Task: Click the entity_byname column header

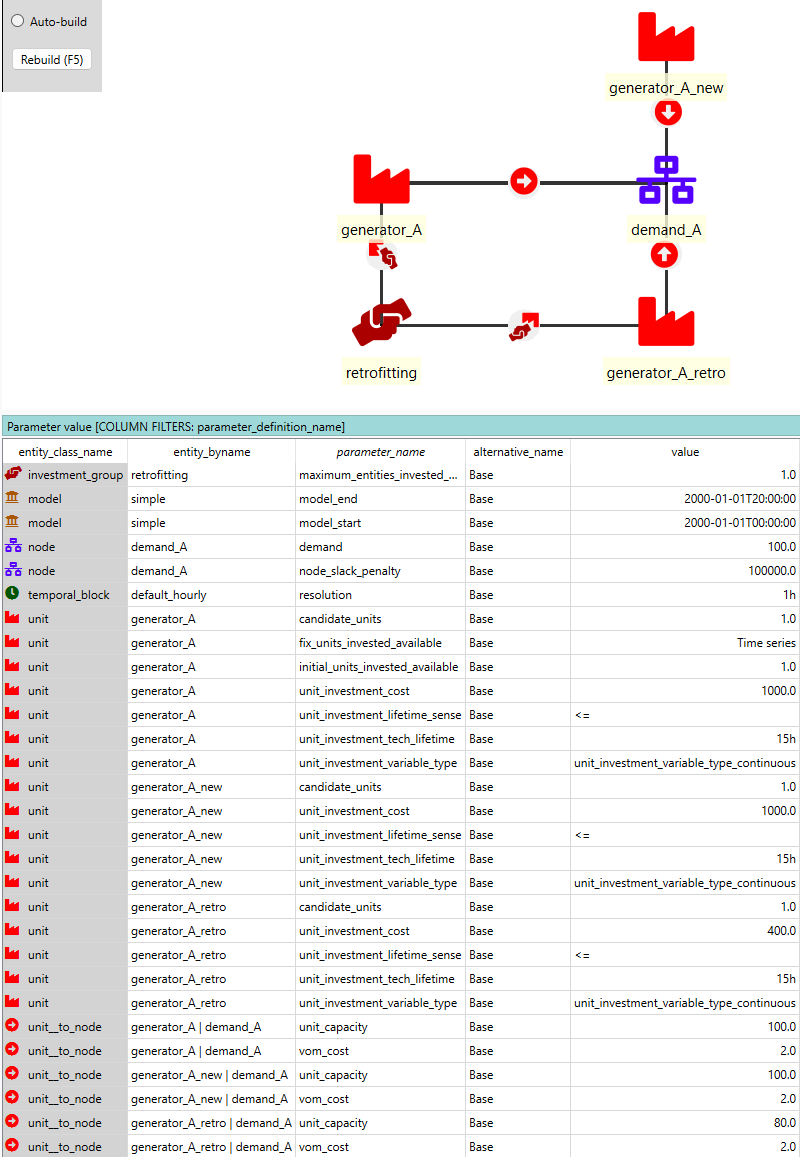Action: coord(212,452)
